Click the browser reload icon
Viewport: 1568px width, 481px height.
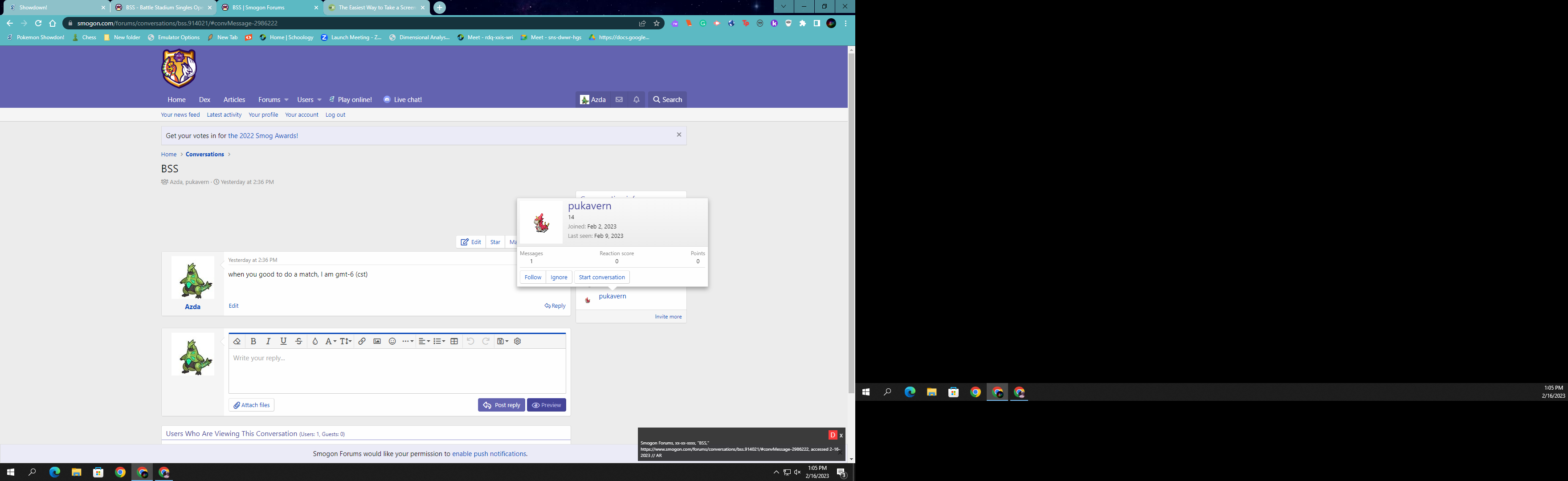(x=38, y=23)
